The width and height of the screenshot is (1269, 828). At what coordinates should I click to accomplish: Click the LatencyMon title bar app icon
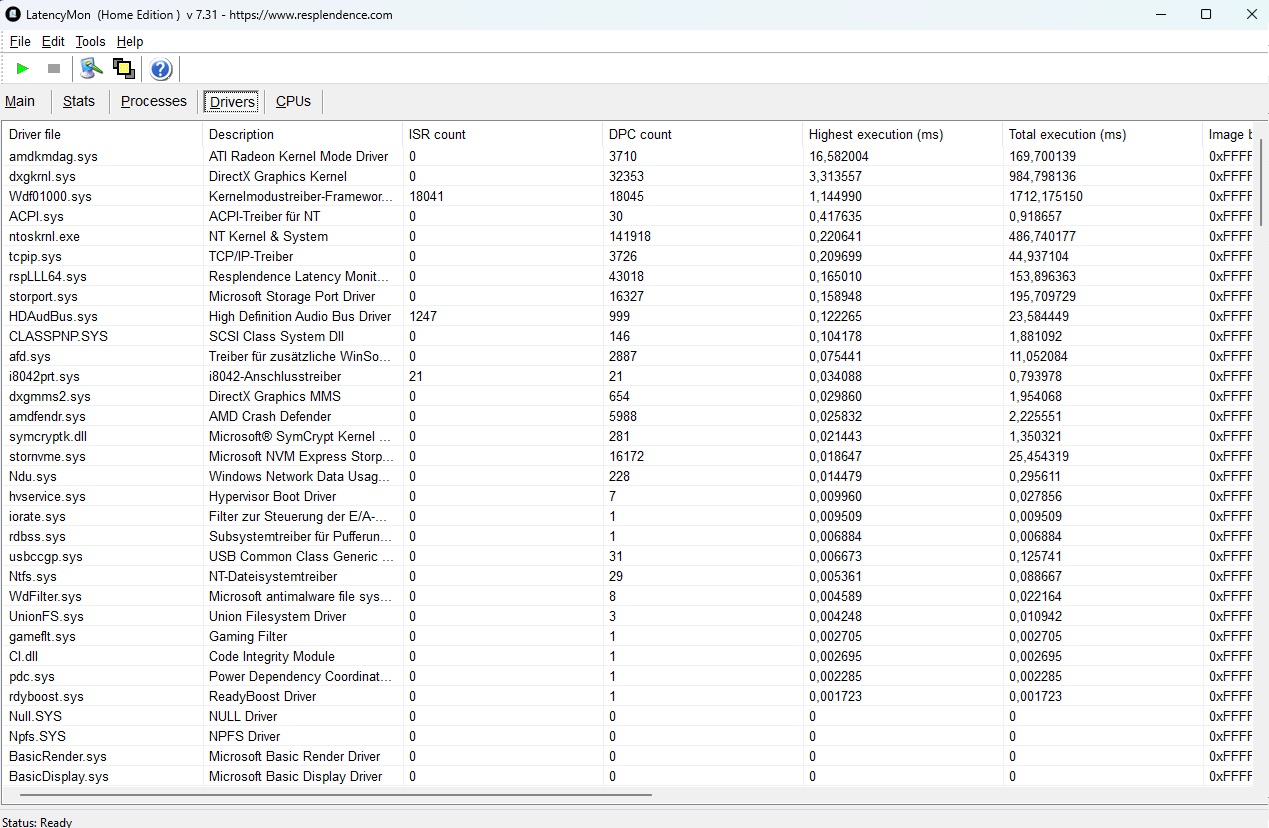(x=13, y=15)
